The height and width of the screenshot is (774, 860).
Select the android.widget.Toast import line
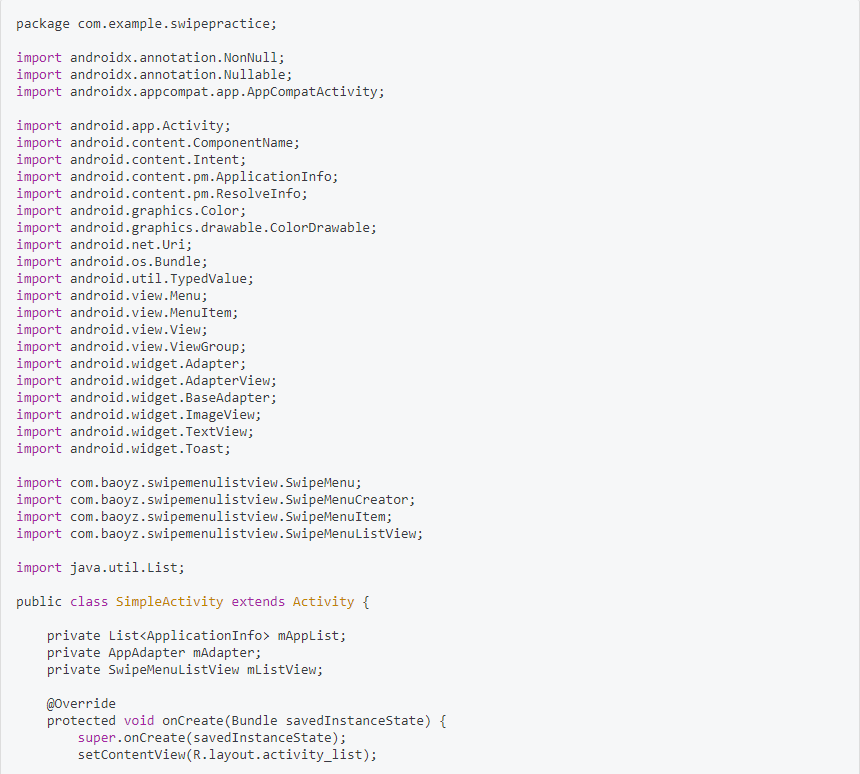coord(123,449)
